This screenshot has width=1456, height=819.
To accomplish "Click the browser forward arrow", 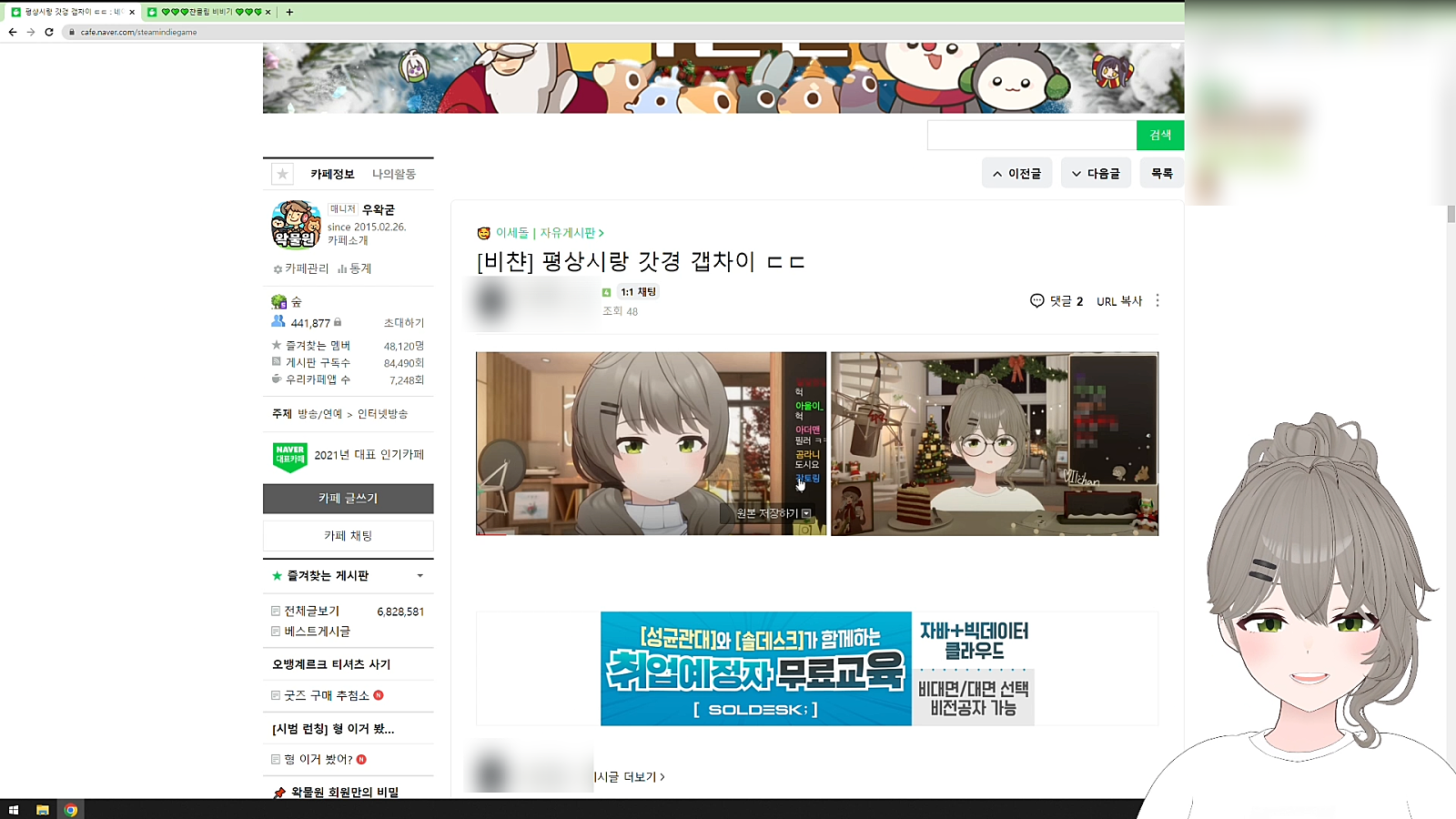I will pyautogui.click(x=31, y=32).
